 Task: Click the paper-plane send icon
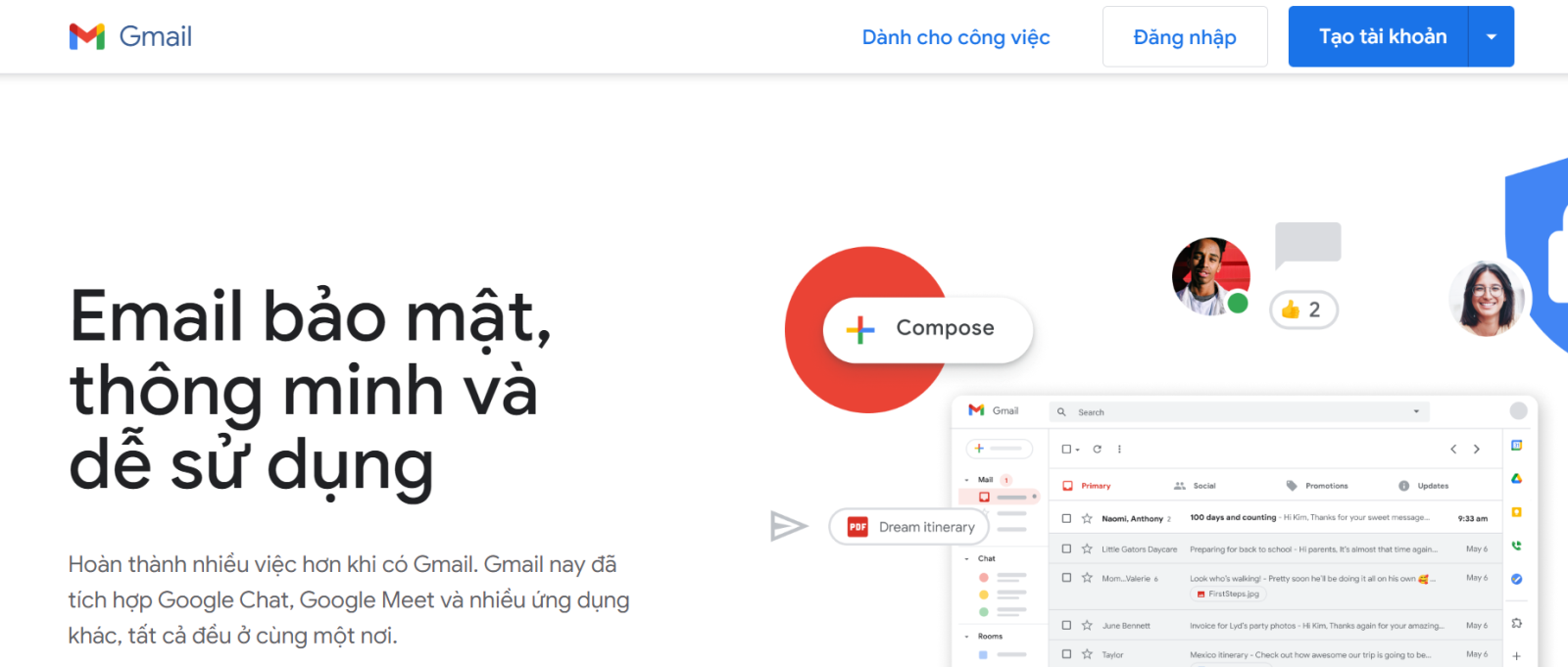[789, 526]
